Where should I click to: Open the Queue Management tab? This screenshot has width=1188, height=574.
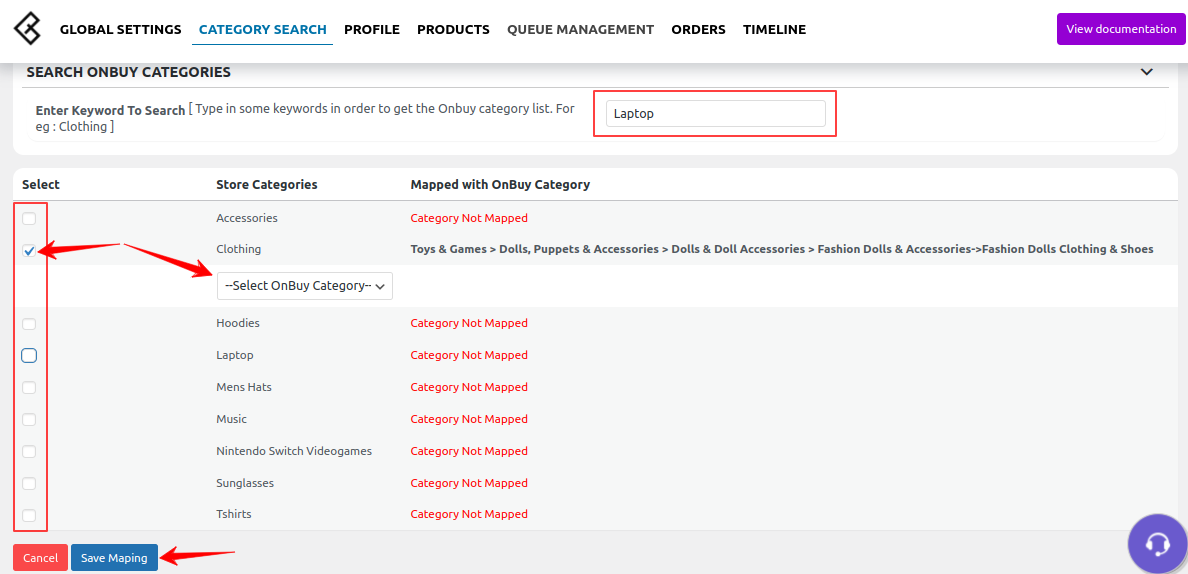pyautogui.click(x=580, y=30)
